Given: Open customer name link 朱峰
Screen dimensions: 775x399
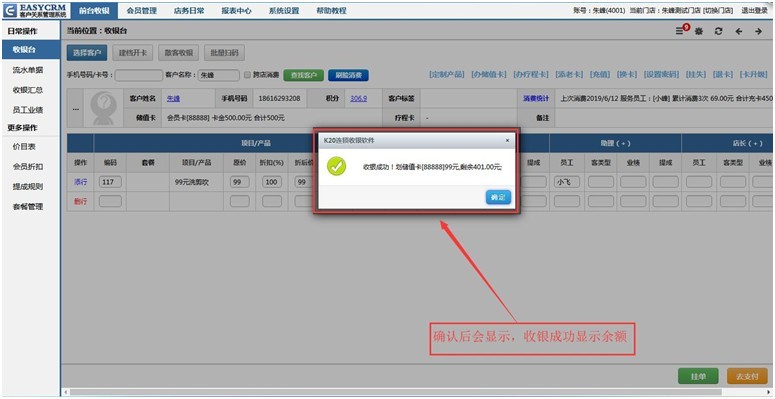Looking at the screenshot, I should 173,98.
